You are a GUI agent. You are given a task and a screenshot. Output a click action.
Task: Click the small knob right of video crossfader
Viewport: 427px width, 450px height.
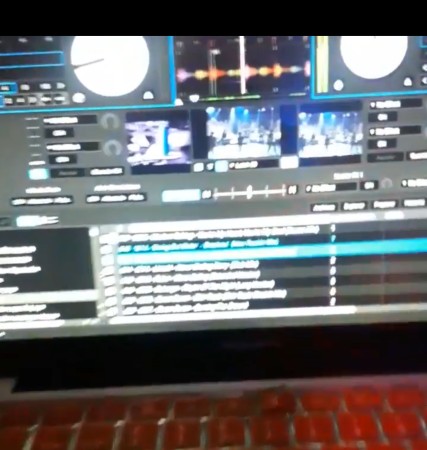click(386, 183)
